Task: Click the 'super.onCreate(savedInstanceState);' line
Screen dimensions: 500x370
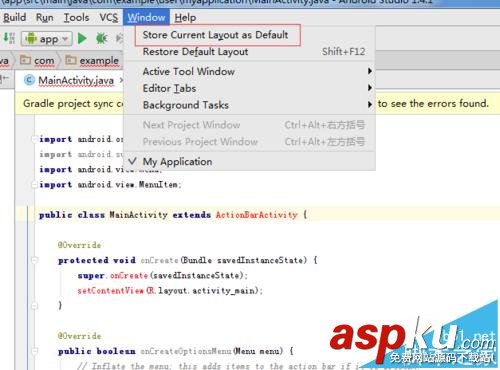Action: 163,276
